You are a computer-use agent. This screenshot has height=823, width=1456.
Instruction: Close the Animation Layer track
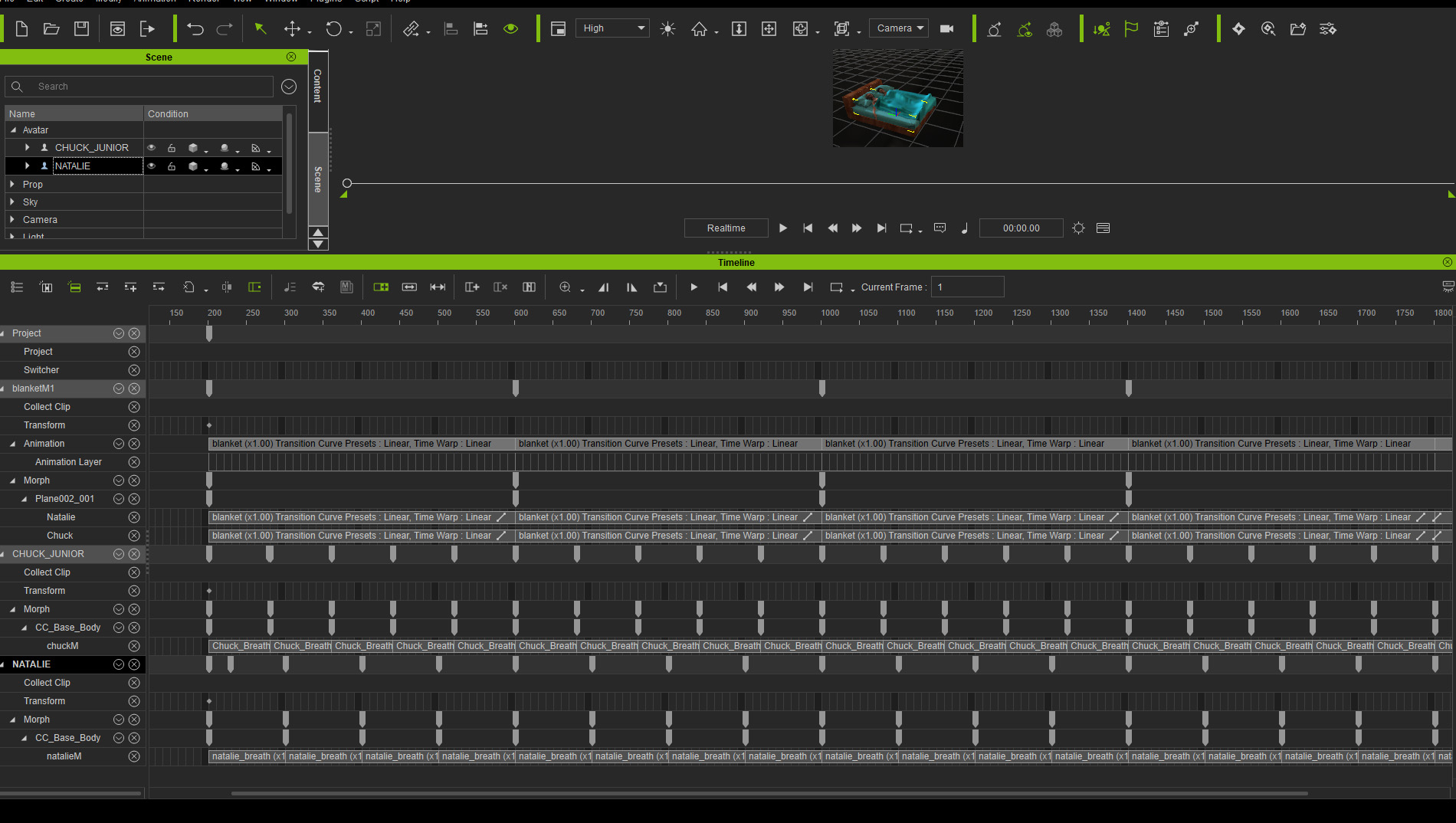click(134, 462)
